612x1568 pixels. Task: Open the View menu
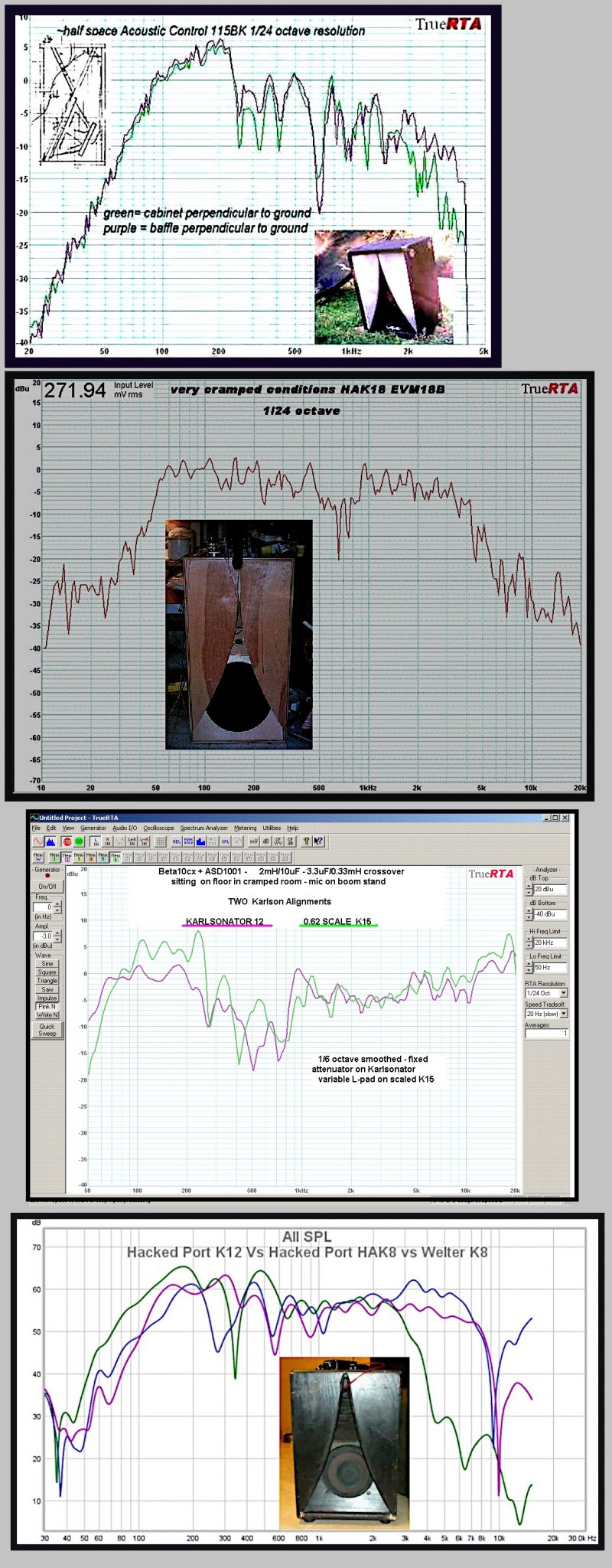point(68,828)
